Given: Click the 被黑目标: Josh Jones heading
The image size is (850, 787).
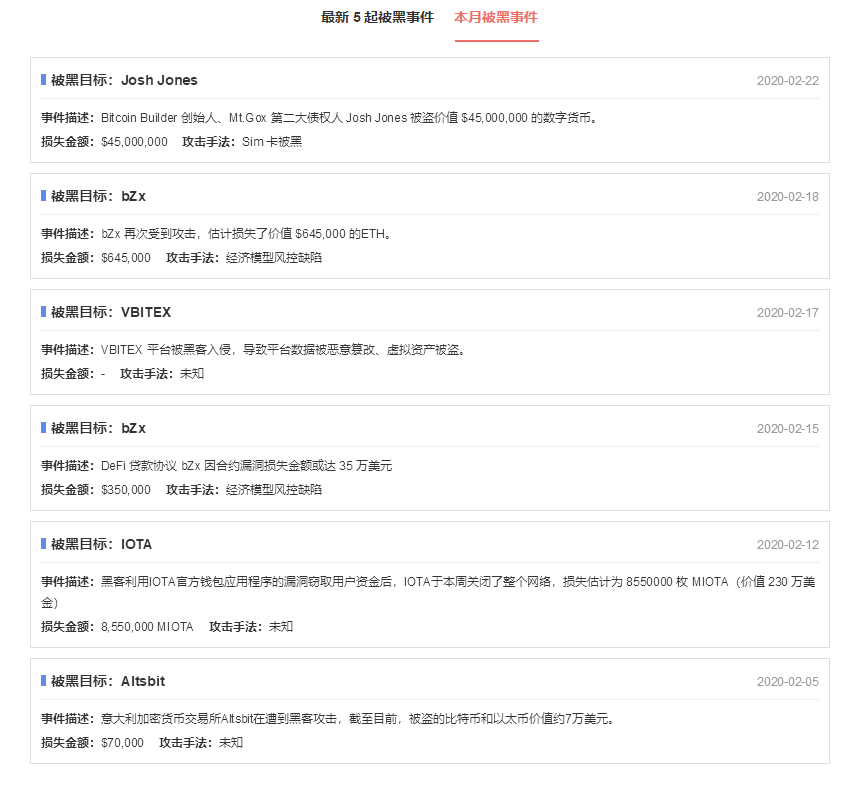Looking at the screenshot, I should pyautogui.click(x=124, y=80).
